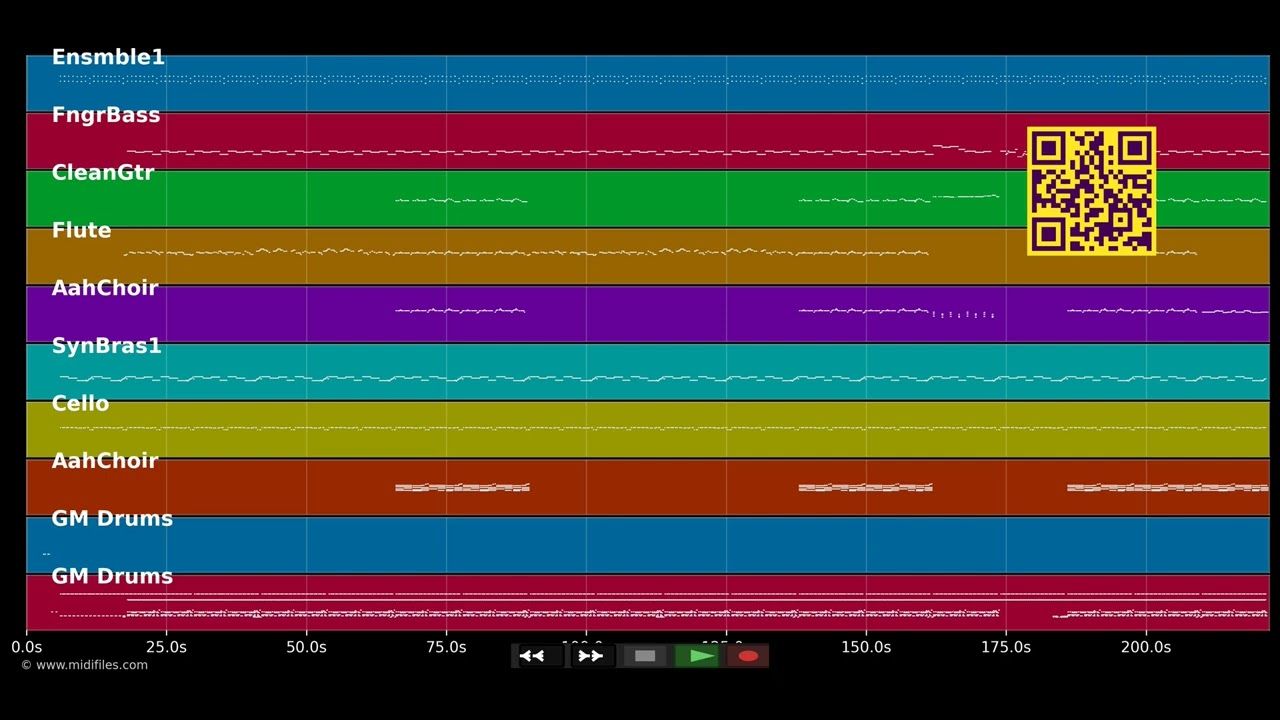Screen dimensions: 1280x720
Task: Click the 75.0s time axis label
Action: click(x=446, y=647)
